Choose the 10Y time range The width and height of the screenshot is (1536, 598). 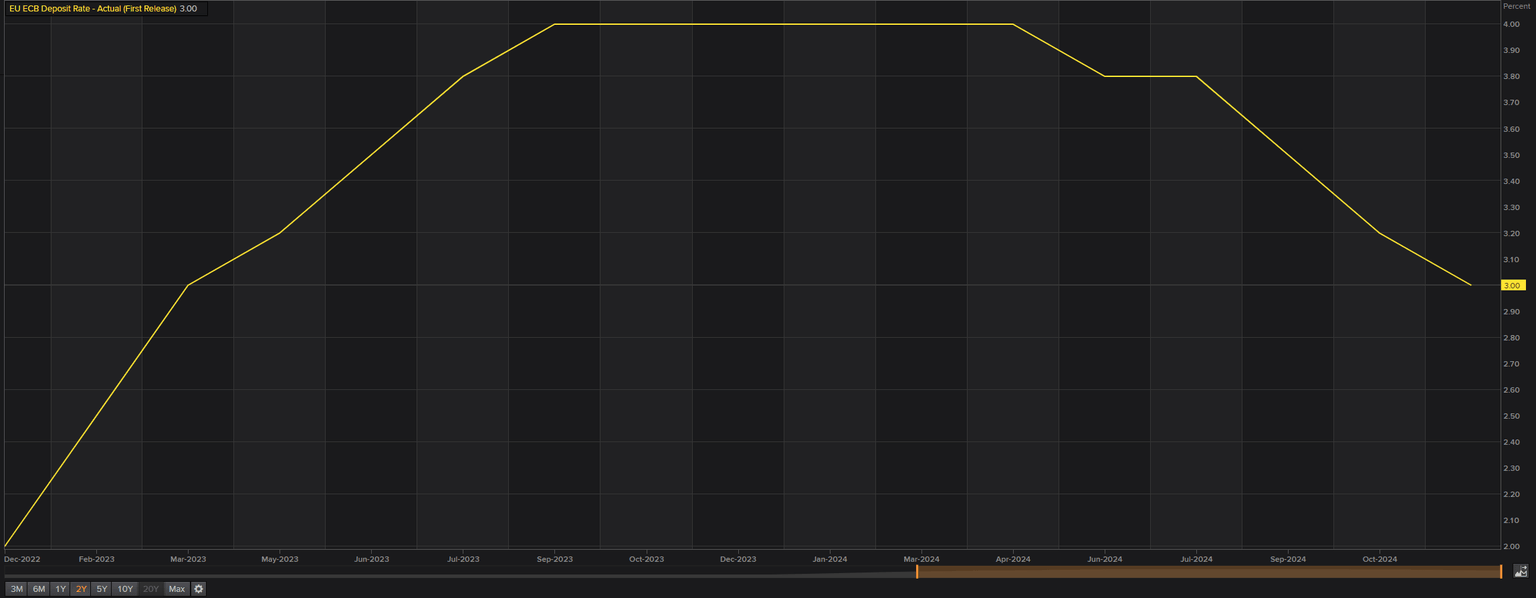pos(125,589)
